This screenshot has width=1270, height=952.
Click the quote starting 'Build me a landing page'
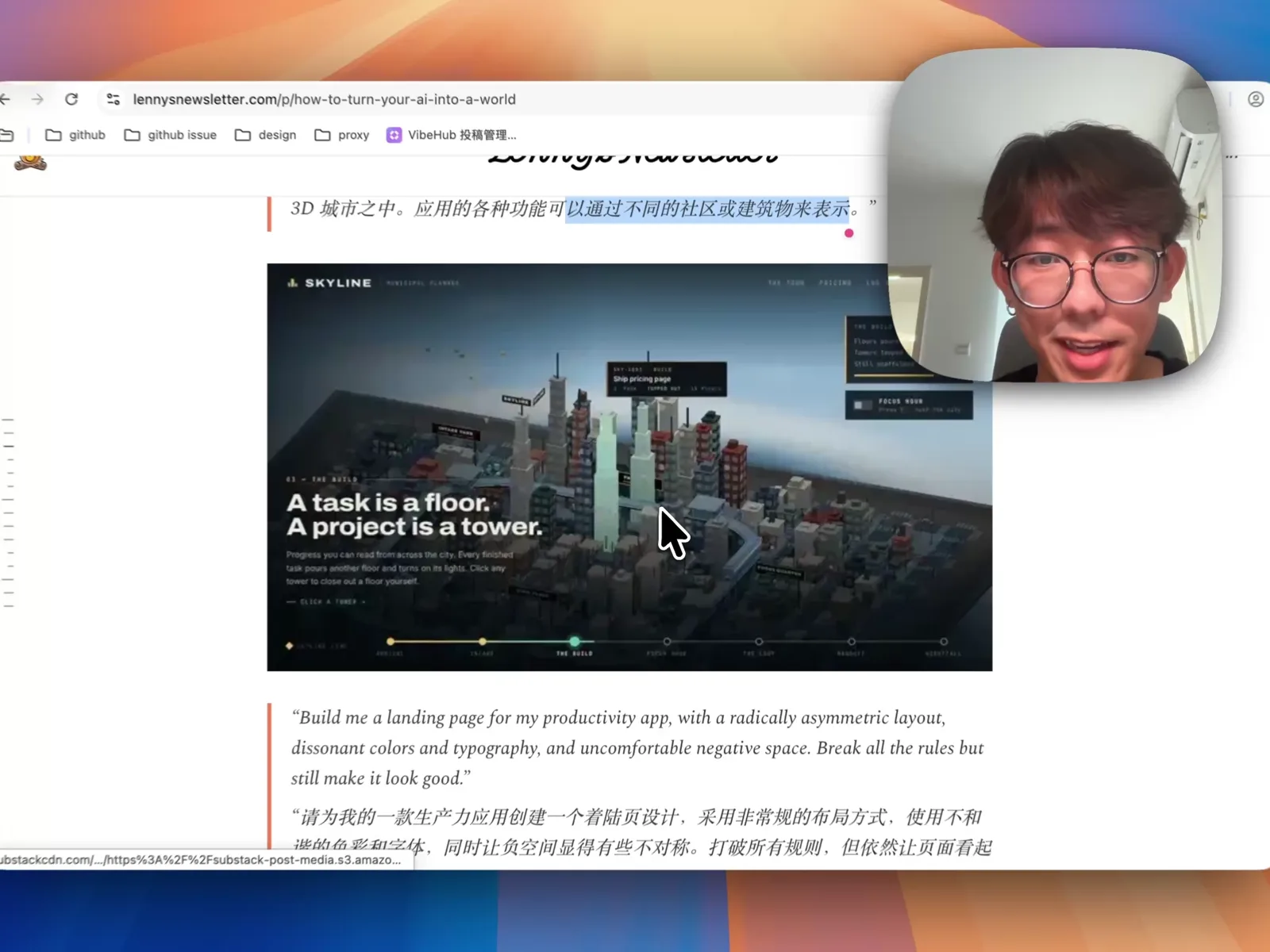click(637, 748)
